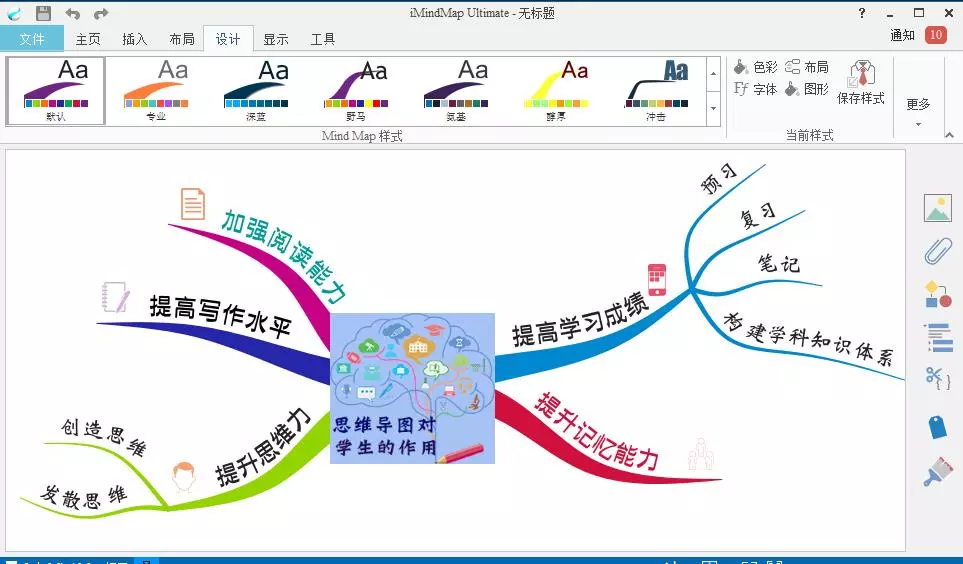This screenshot has height=564, width=963.
Task: Open the scissors snippets sidebar icon
Action: [938, 377]
